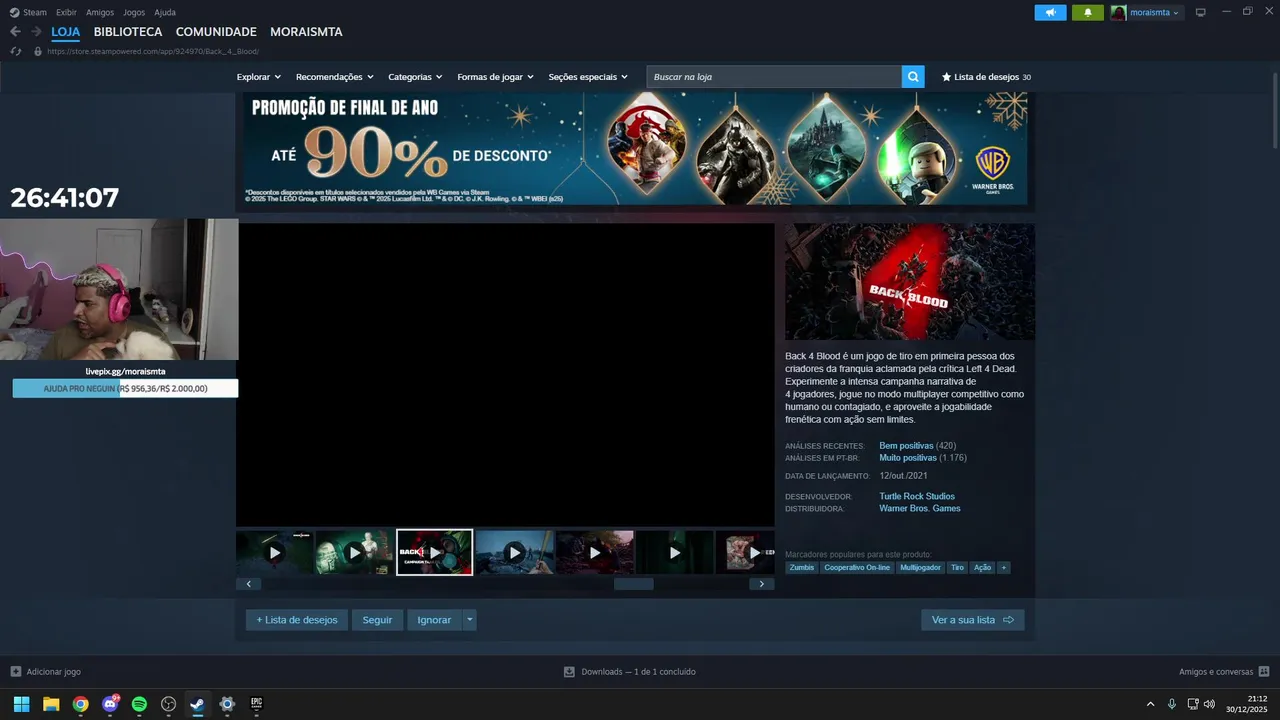Open the Downloads status icon
This screenshot has width=1280, height=720.
(x=569, y=672)
